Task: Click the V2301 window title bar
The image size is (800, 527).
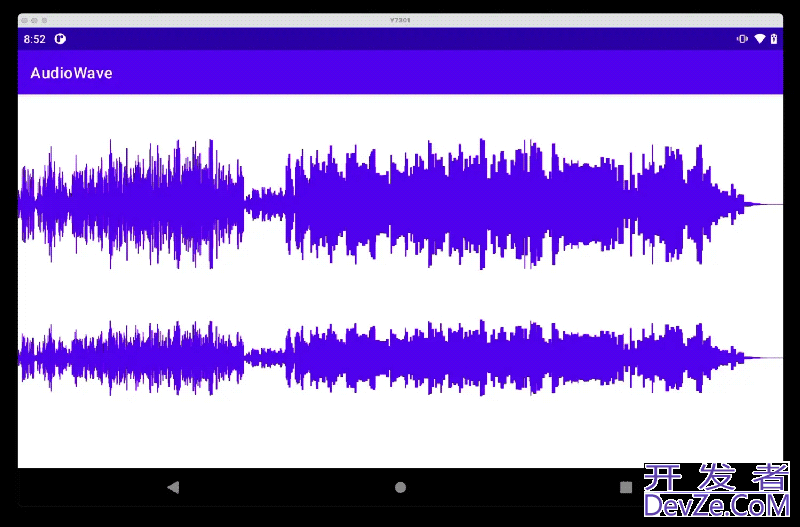Action: click(x=400, y=19)
